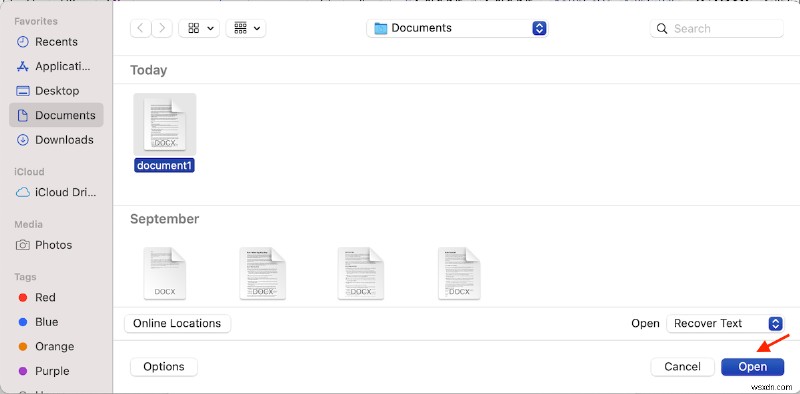Select Photos under Media
The width and height of the screenshot is (800, 394).
point(56,245)
